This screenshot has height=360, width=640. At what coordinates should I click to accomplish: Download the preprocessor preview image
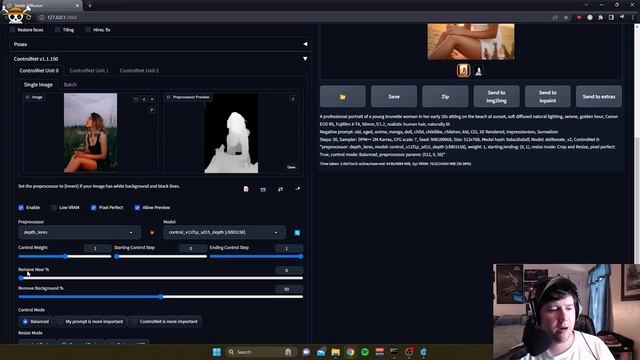[x=293, y=99]
